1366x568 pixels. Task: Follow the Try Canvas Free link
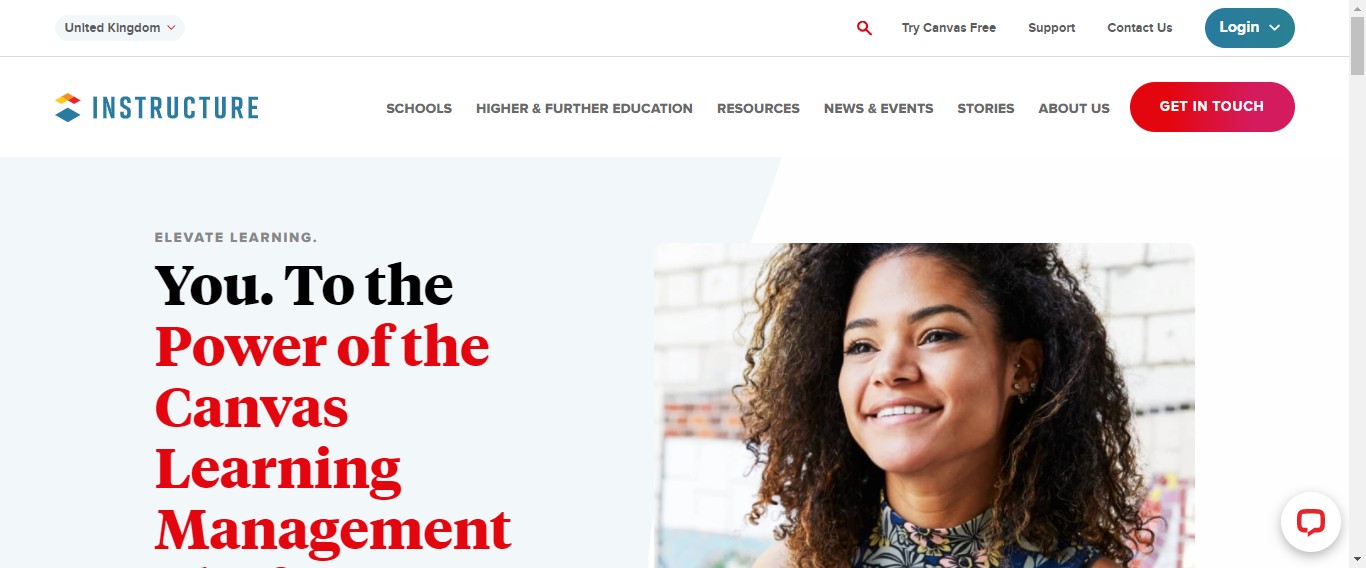[949, 28]
